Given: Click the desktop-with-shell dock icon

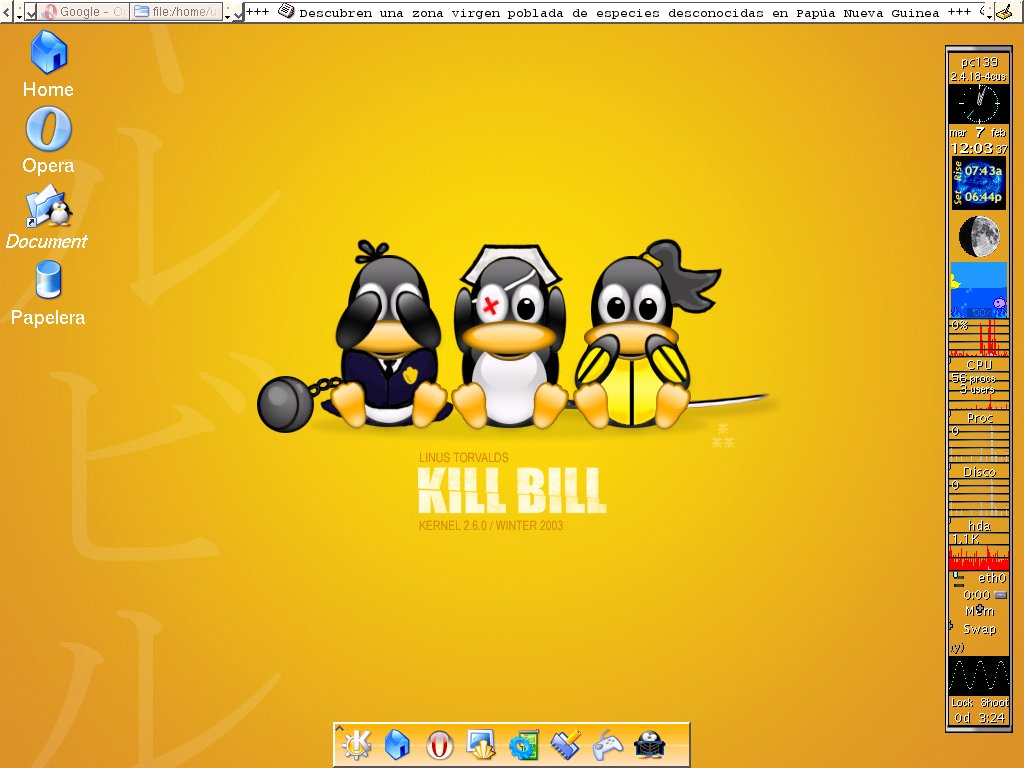Looking at the screenshot, I should (481, 744).
